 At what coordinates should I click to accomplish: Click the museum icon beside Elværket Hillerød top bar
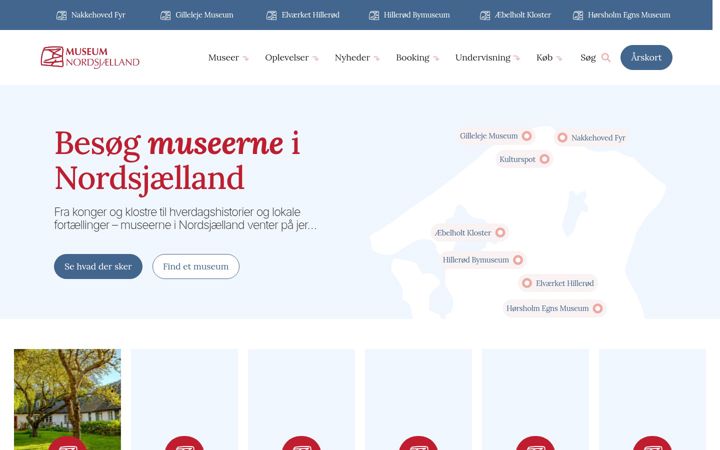271,15
